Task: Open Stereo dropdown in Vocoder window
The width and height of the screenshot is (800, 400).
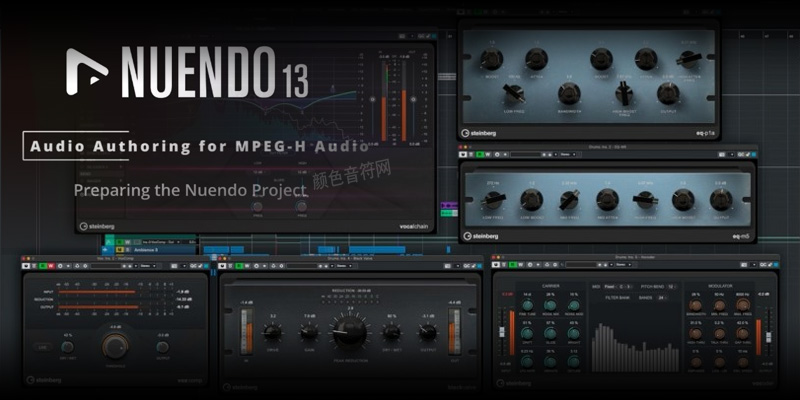Action: click(x=623, y=265)
